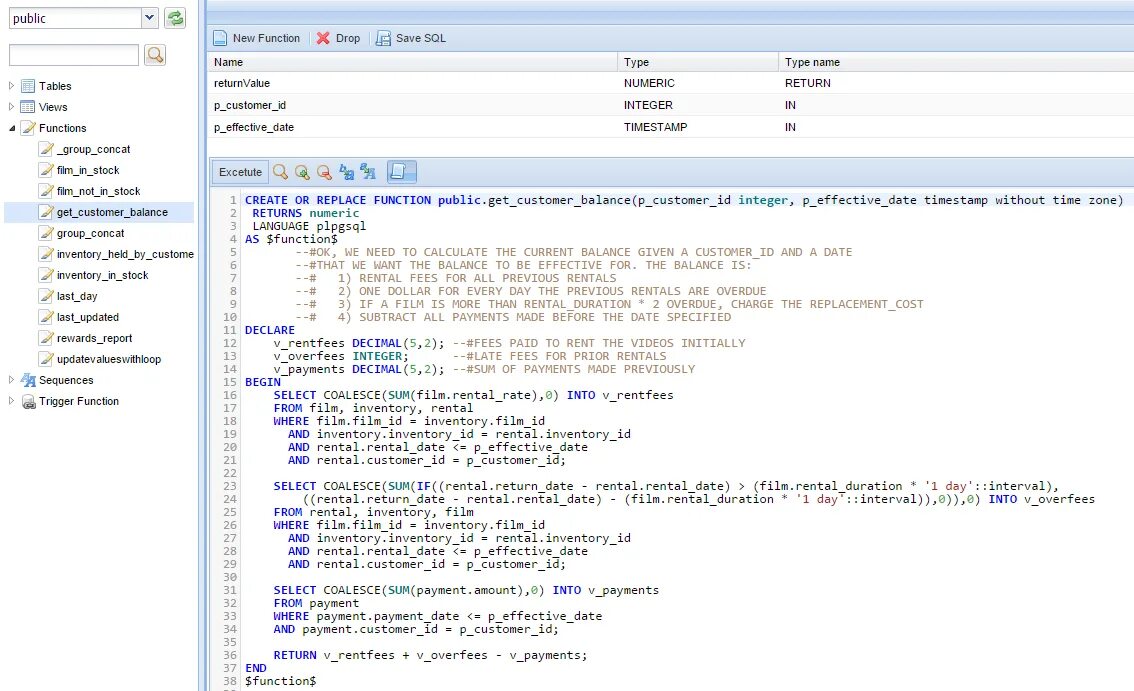Click the Functions pencil icon

pyautogui.click(x=28, y=128)
